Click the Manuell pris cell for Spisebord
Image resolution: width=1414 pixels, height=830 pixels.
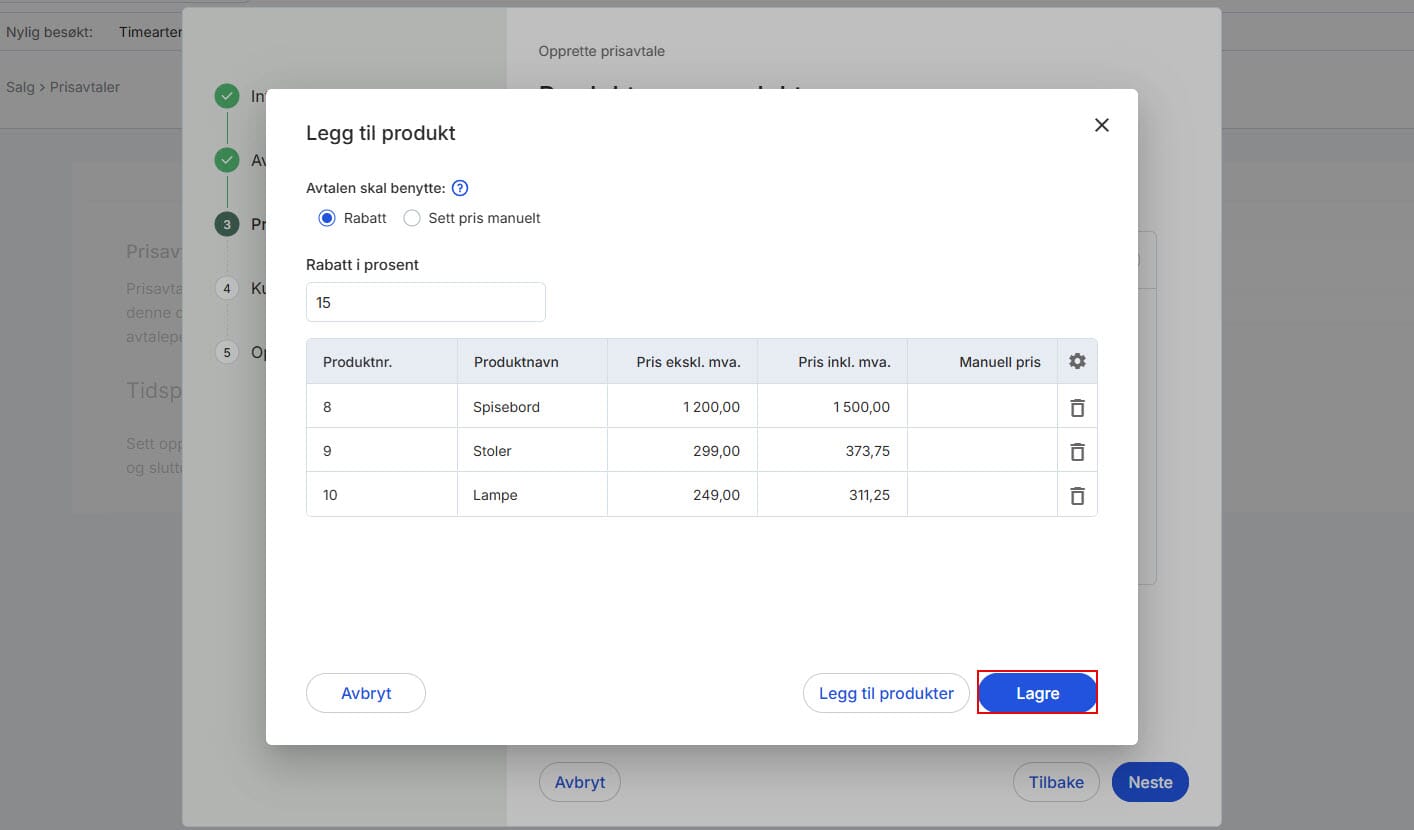click(981, 407)
